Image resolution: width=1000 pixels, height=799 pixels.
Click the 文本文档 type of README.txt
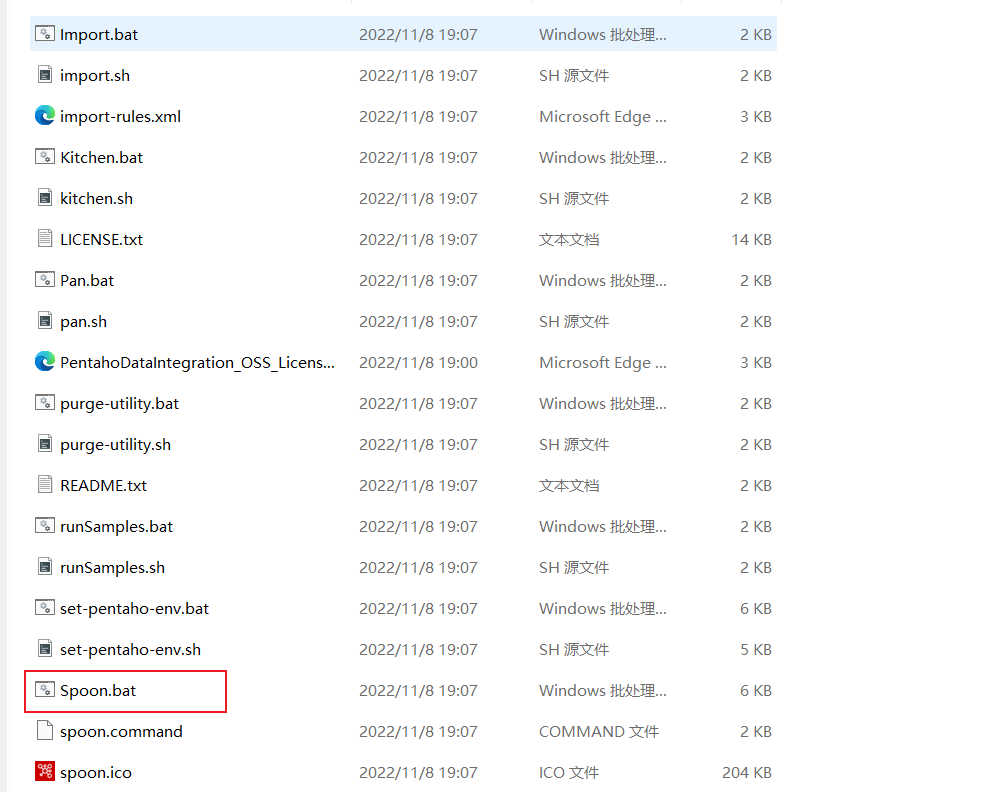click(569, 485)
